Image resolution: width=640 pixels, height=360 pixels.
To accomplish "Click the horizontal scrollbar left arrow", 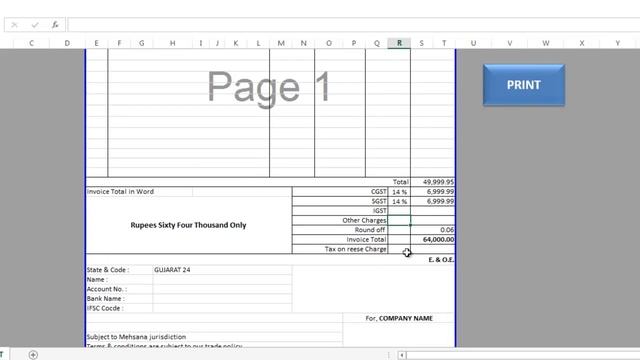I will pyautogui.click(x=402, y=355).
